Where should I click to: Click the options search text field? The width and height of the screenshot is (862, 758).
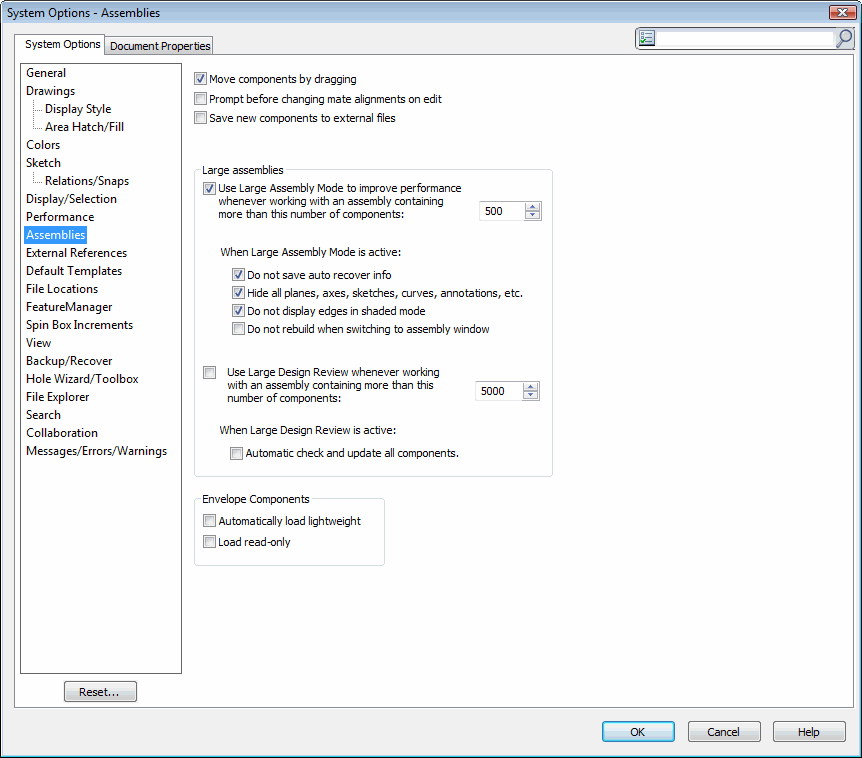point(745,38)
